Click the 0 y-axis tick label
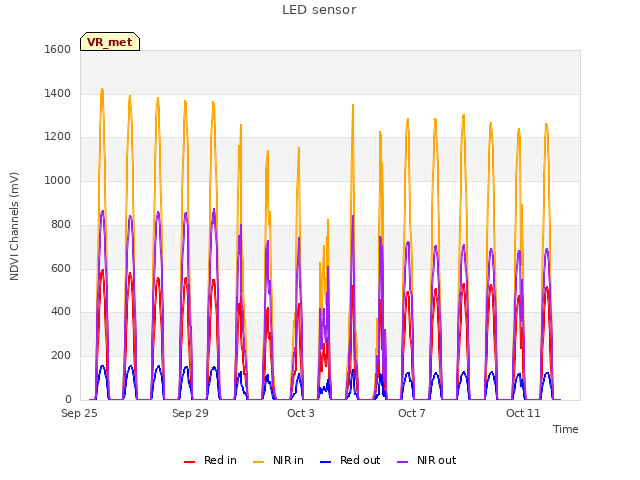 (x=68, y=399)
